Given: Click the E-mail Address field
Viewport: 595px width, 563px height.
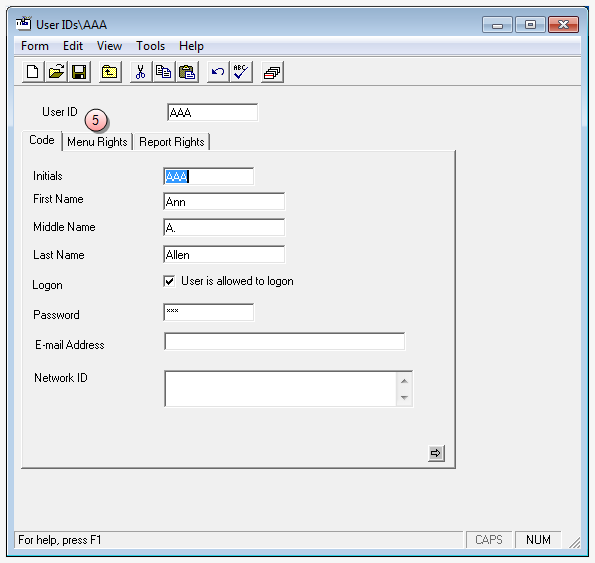Looking at the screenshot, I should coord(284,341).
